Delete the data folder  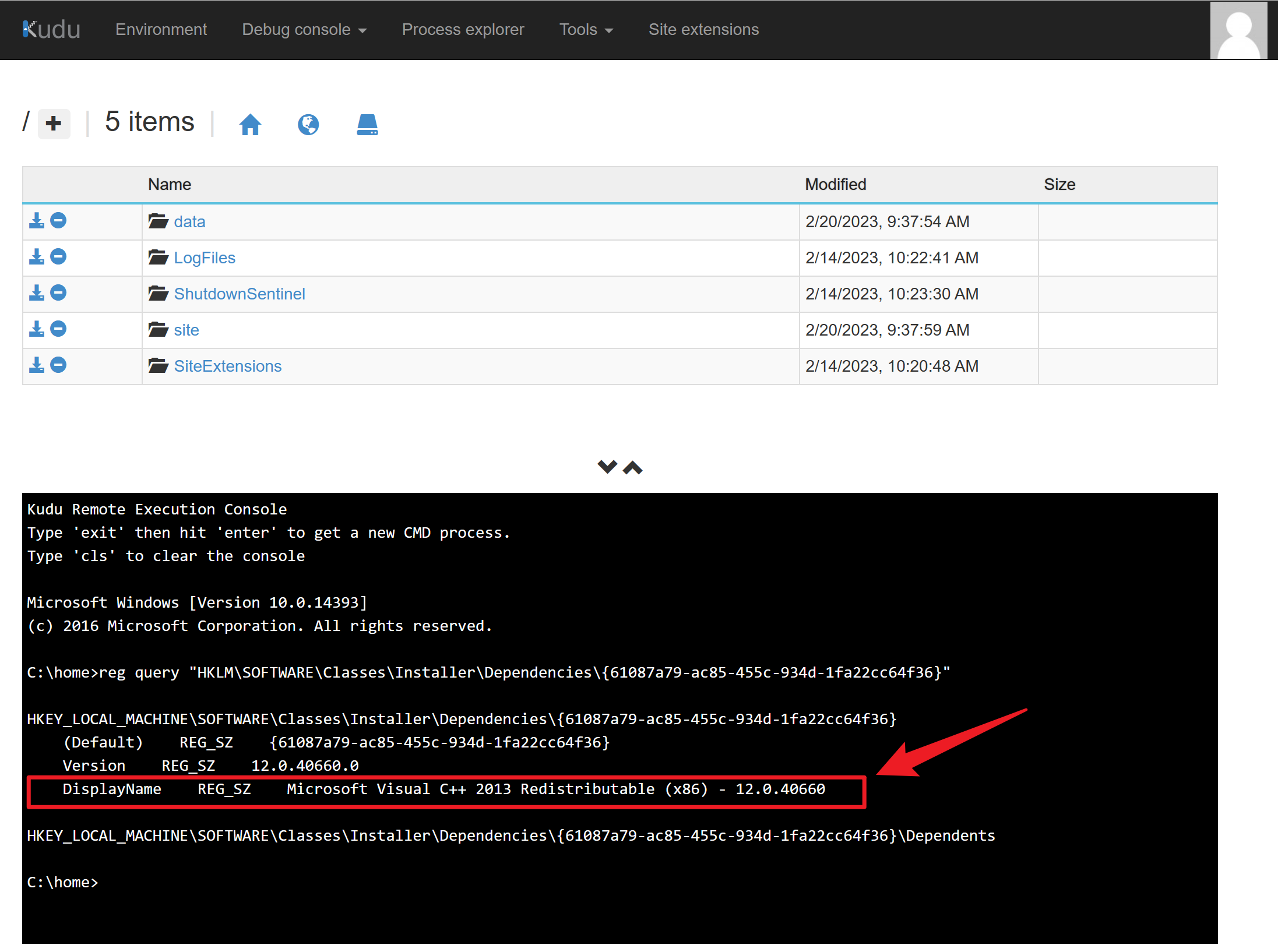click(x=58, y=221)
